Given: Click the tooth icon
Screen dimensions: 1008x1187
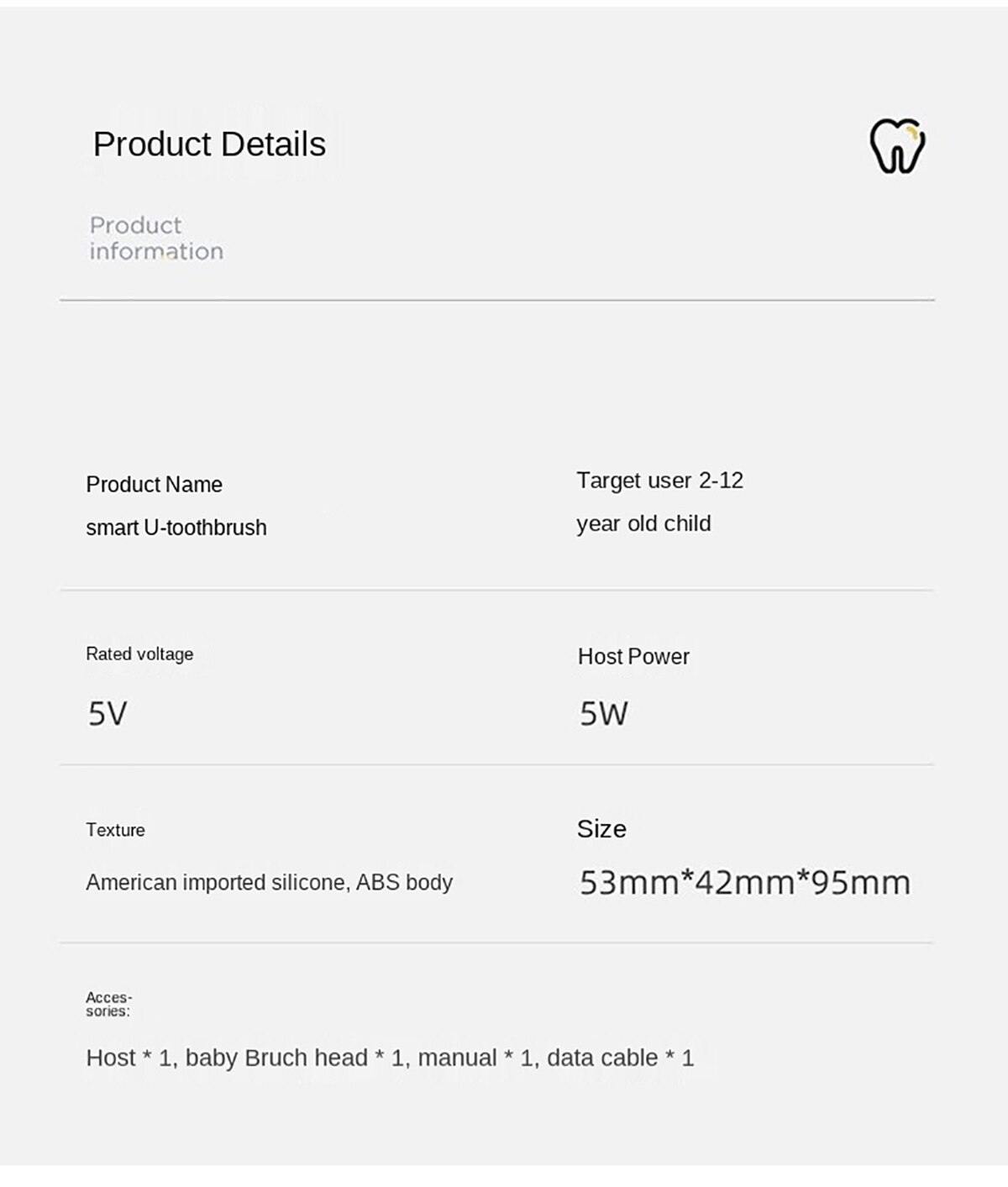Looking at the screenshot, I should [x=897, y=146].
